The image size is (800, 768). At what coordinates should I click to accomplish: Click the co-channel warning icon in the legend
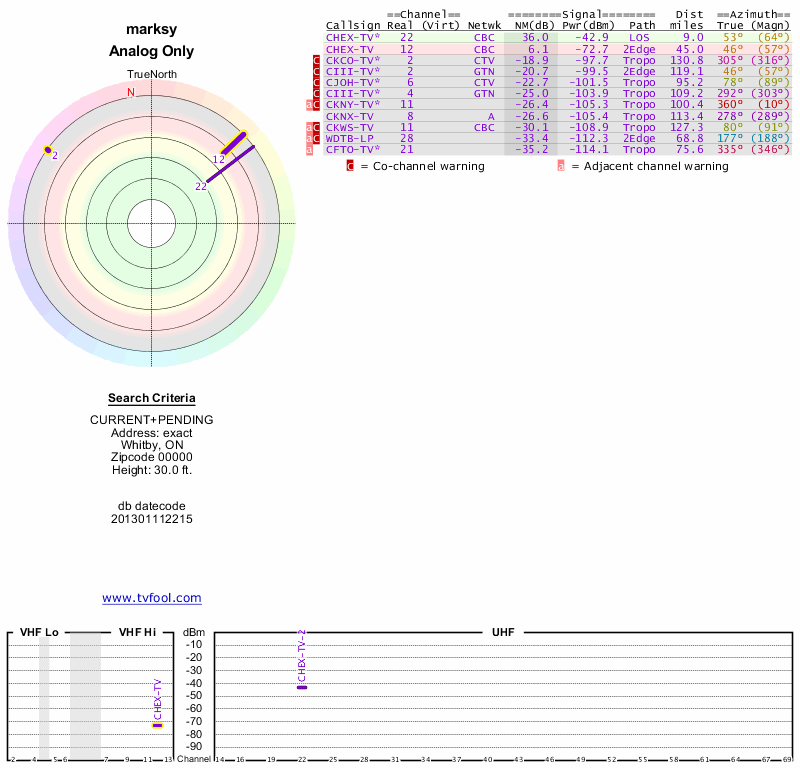(x=351, y=166)
